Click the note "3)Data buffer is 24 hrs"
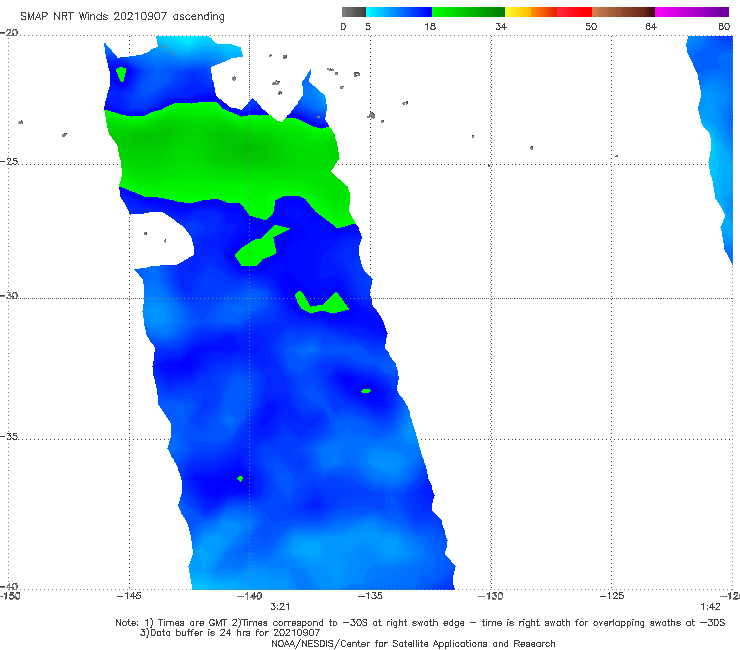Screen dimensions: 740x650 tap(230, 633)
